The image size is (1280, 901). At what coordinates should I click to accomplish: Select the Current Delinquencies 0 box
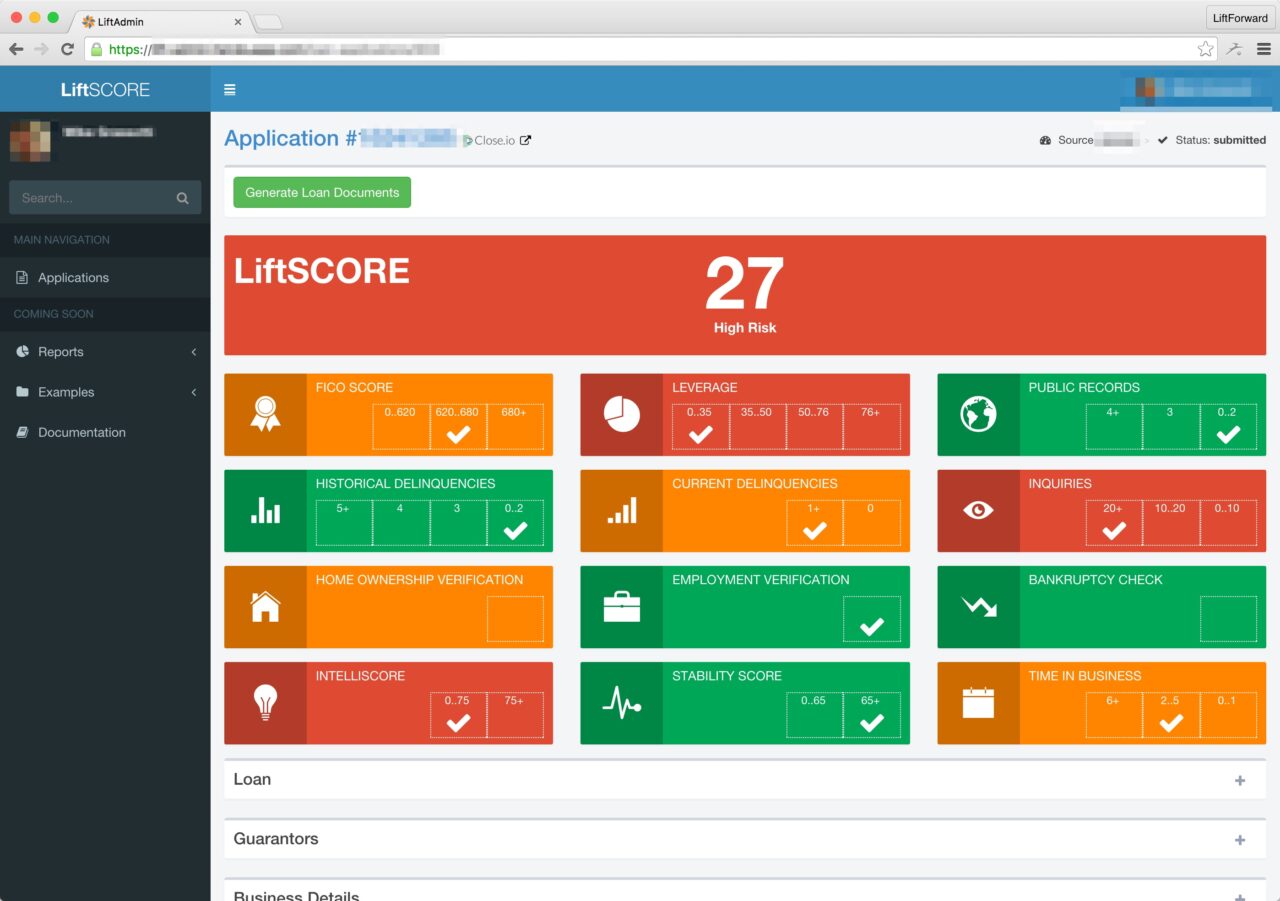point(871,523)
